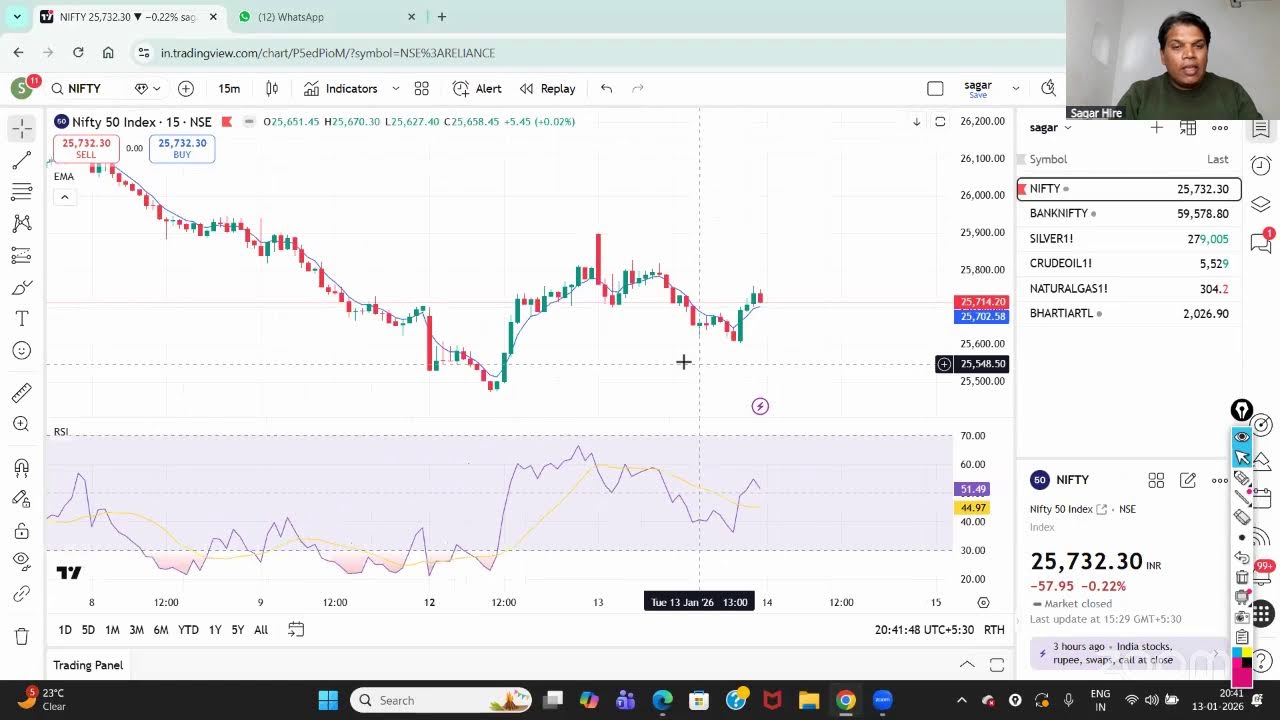Toggle stay in drawing mode

21,499
